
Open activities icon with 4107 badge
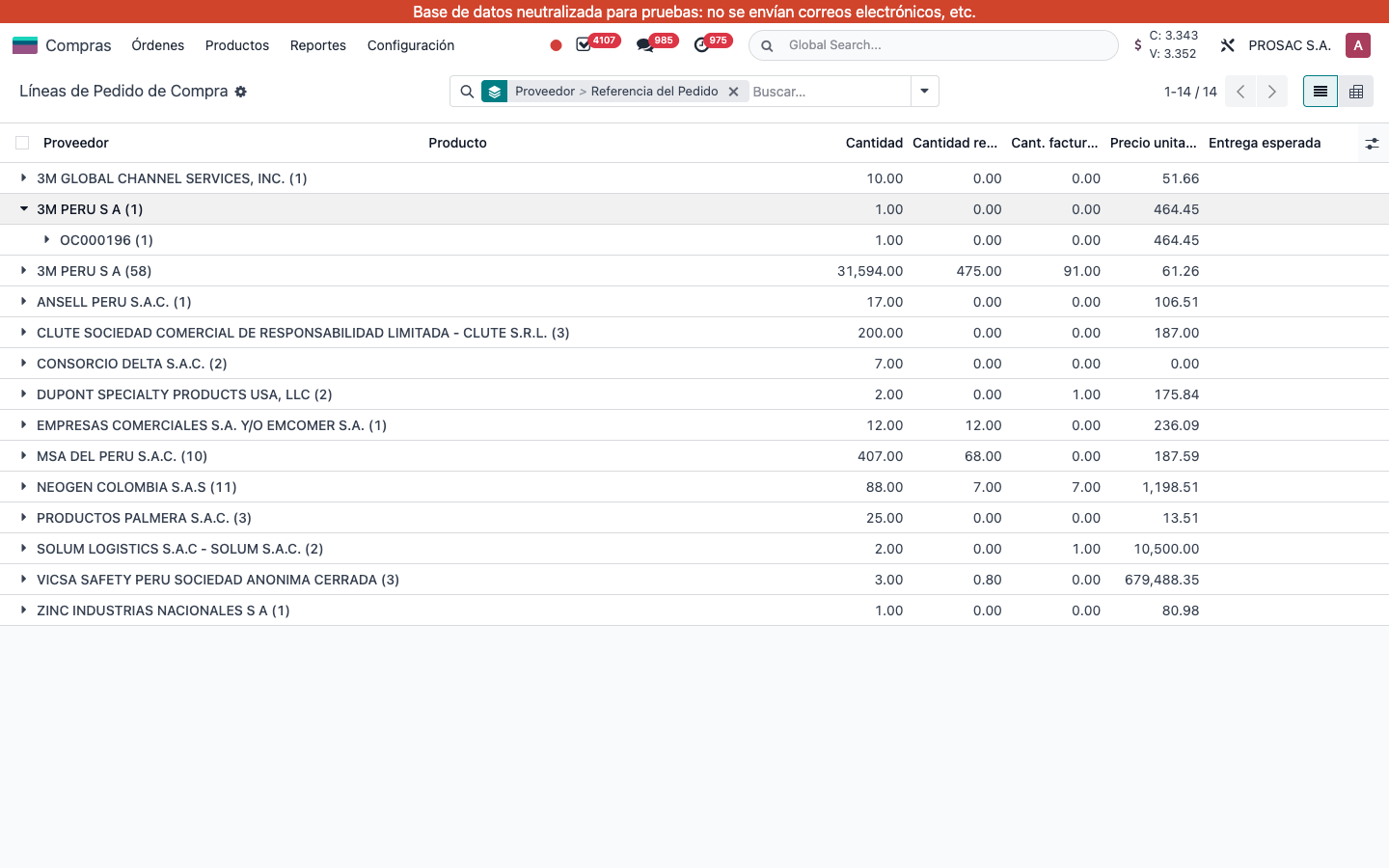[x=584, y=45]
